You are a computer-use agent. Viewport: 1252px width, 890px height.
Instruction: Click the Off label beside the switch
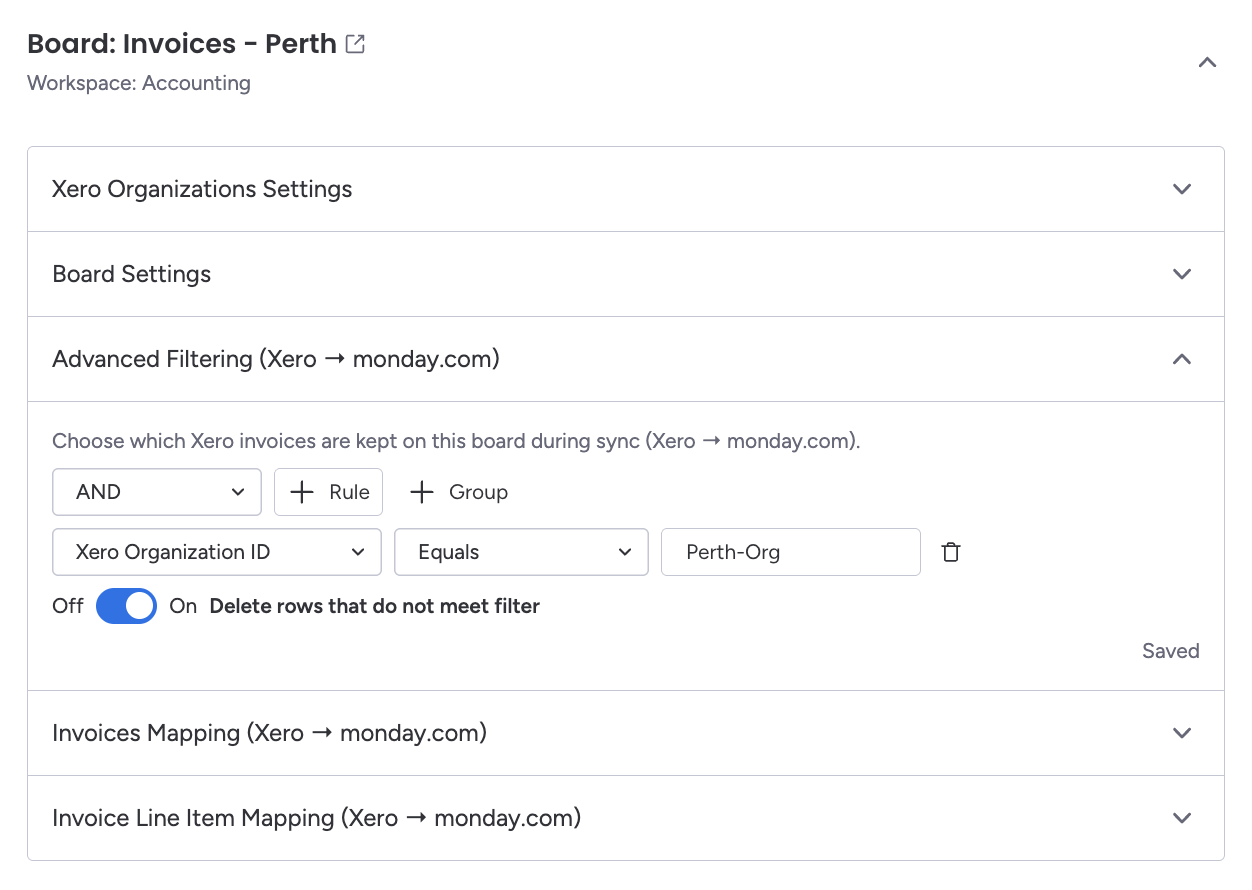pos(67,606)
